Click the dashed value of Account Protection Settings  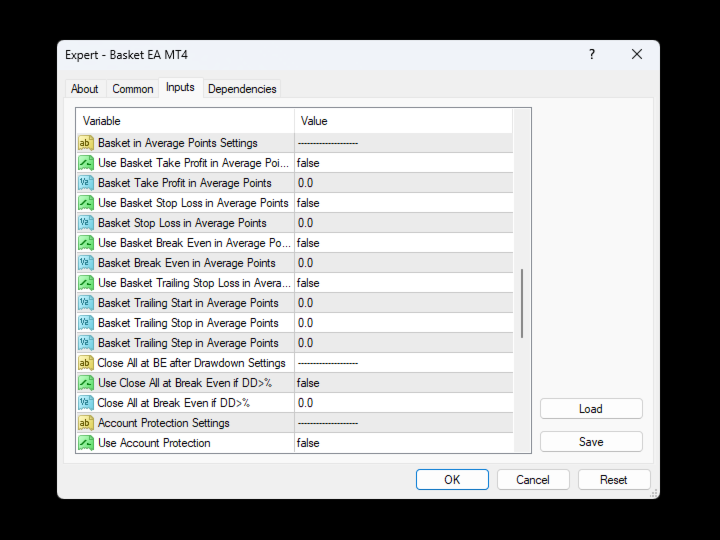[328, 423]
